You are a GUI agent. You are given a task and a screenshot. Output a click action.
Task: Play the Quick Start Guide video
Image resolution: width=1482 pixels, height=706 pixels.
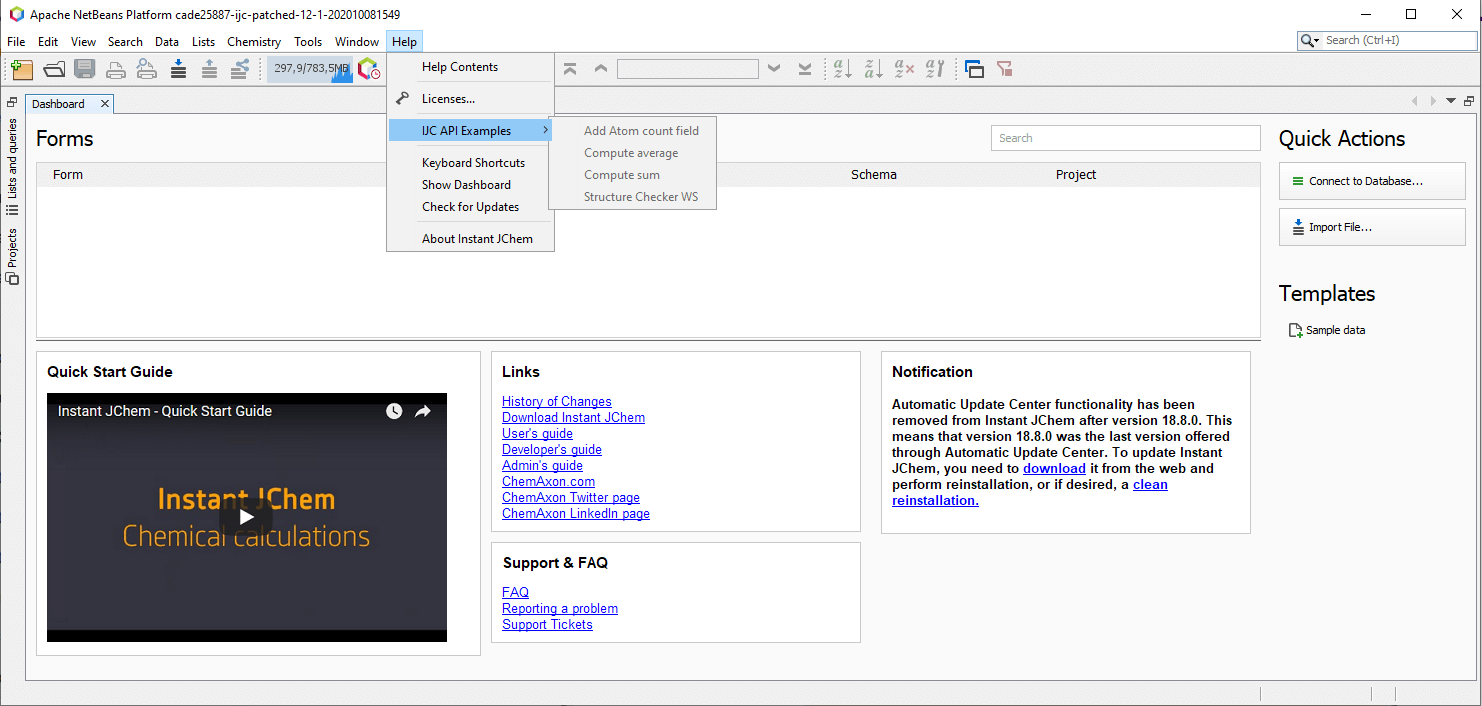pyautogui.click(x=246, y=517)
